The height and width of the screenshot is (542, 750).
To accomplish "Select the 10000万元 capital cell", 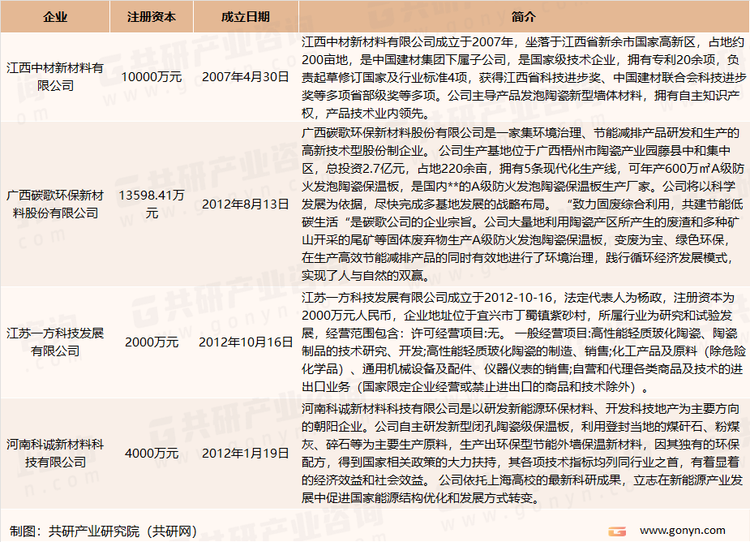I will [151, 77].
